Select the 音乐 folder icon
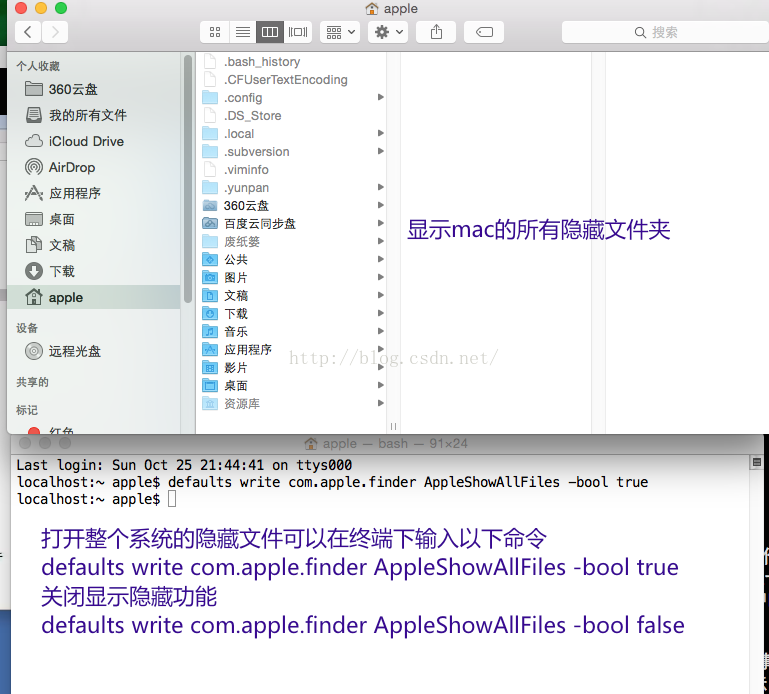Image resolution: width=769 pixels, height=694 pixels. tap(210, 332)
